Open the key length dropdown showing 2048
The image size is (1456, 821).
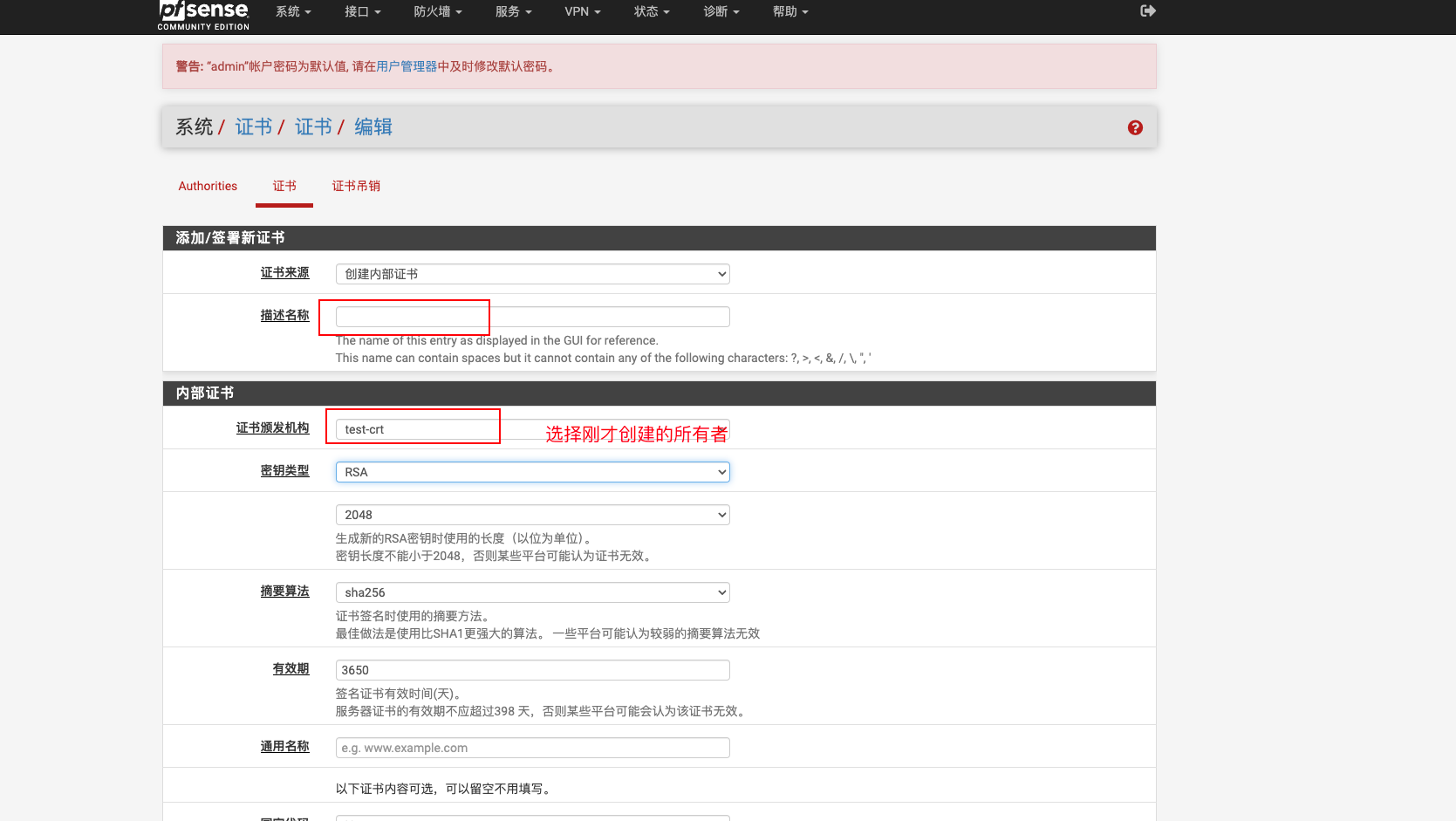[x=532, y=515]
